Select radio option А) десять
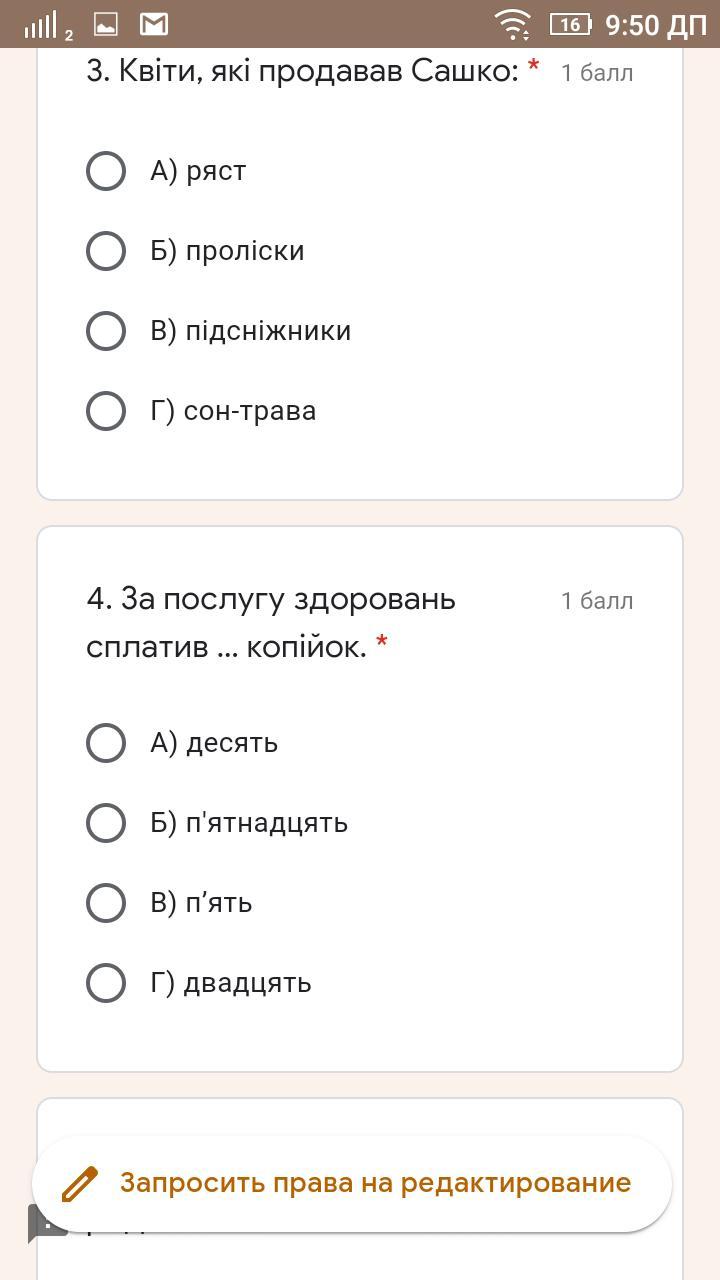 coord(106,743)
